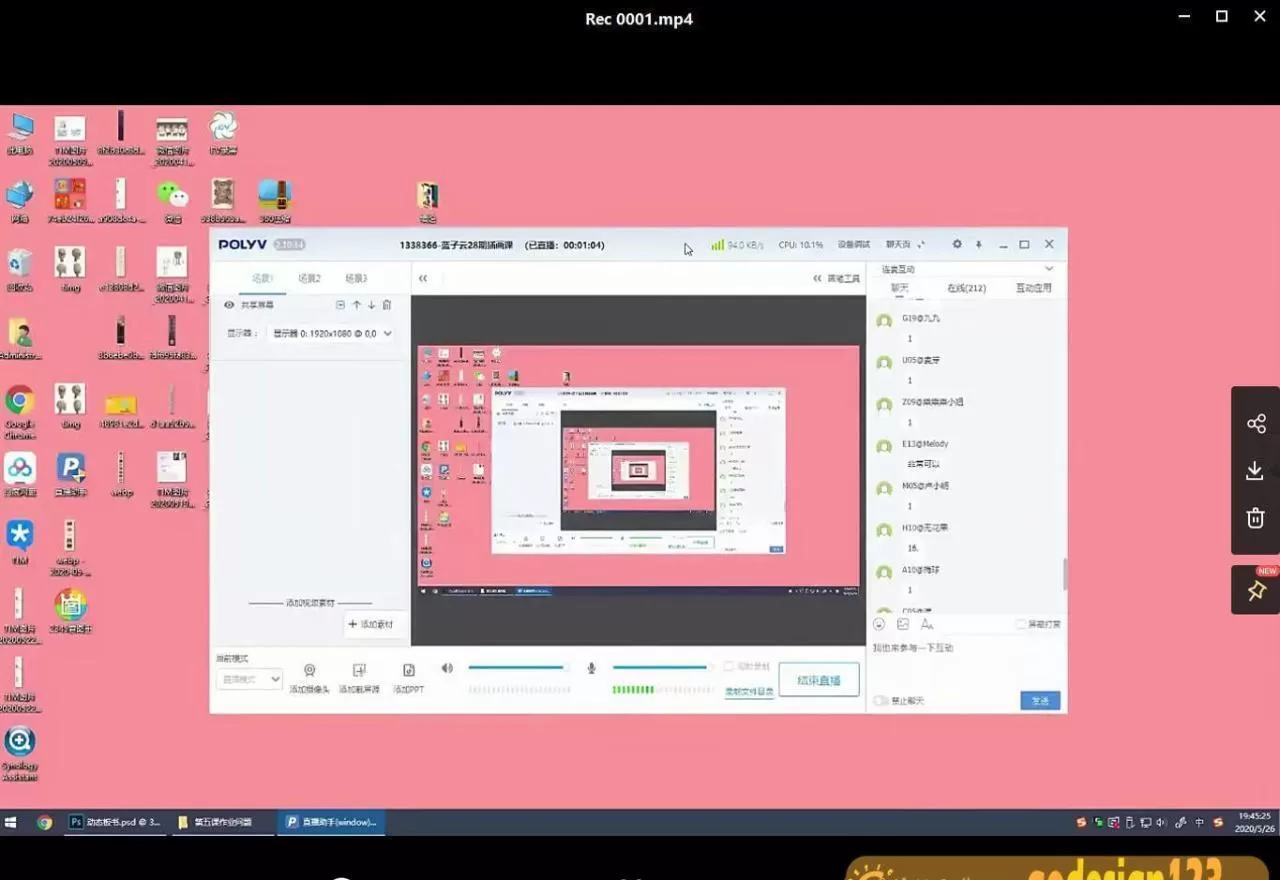Delete the shared screen source via trash icon
Image resolution: width=1280 pixels, height=880 pixels.
click(x=387, y=305)
